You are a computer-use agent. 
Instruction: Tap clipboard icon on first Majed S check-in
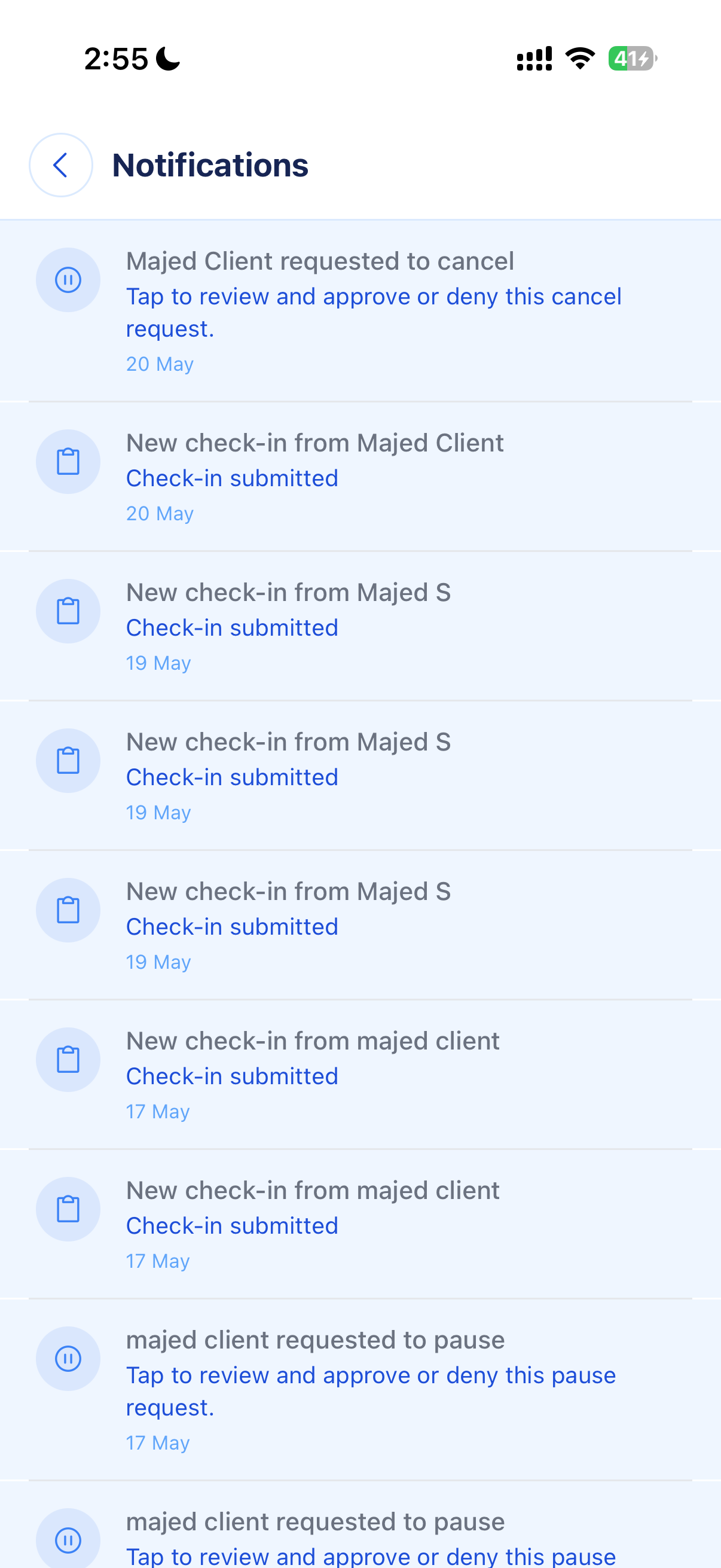(68, 611)
